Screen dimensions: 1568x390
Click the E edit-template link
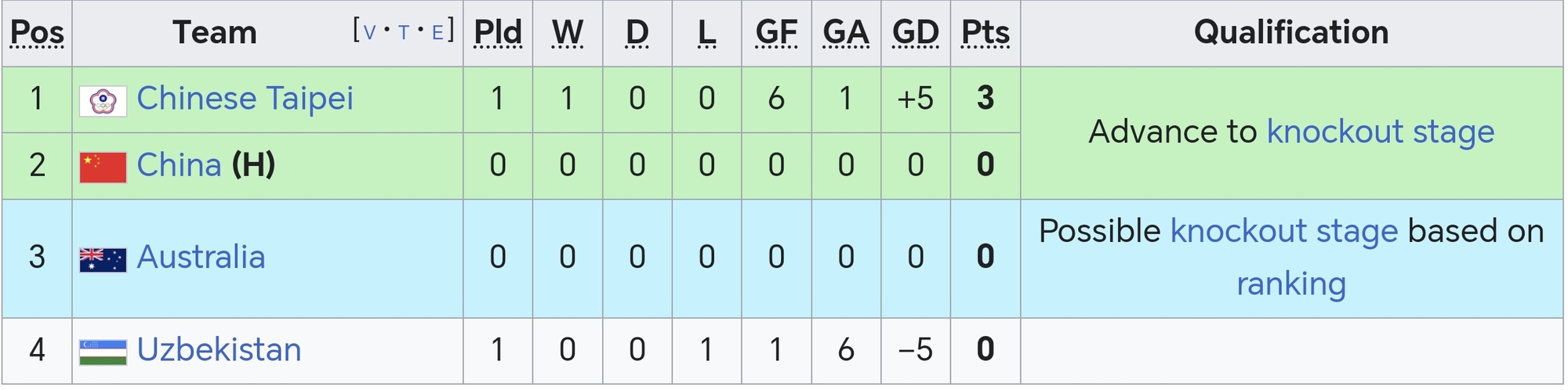(438, 32)
